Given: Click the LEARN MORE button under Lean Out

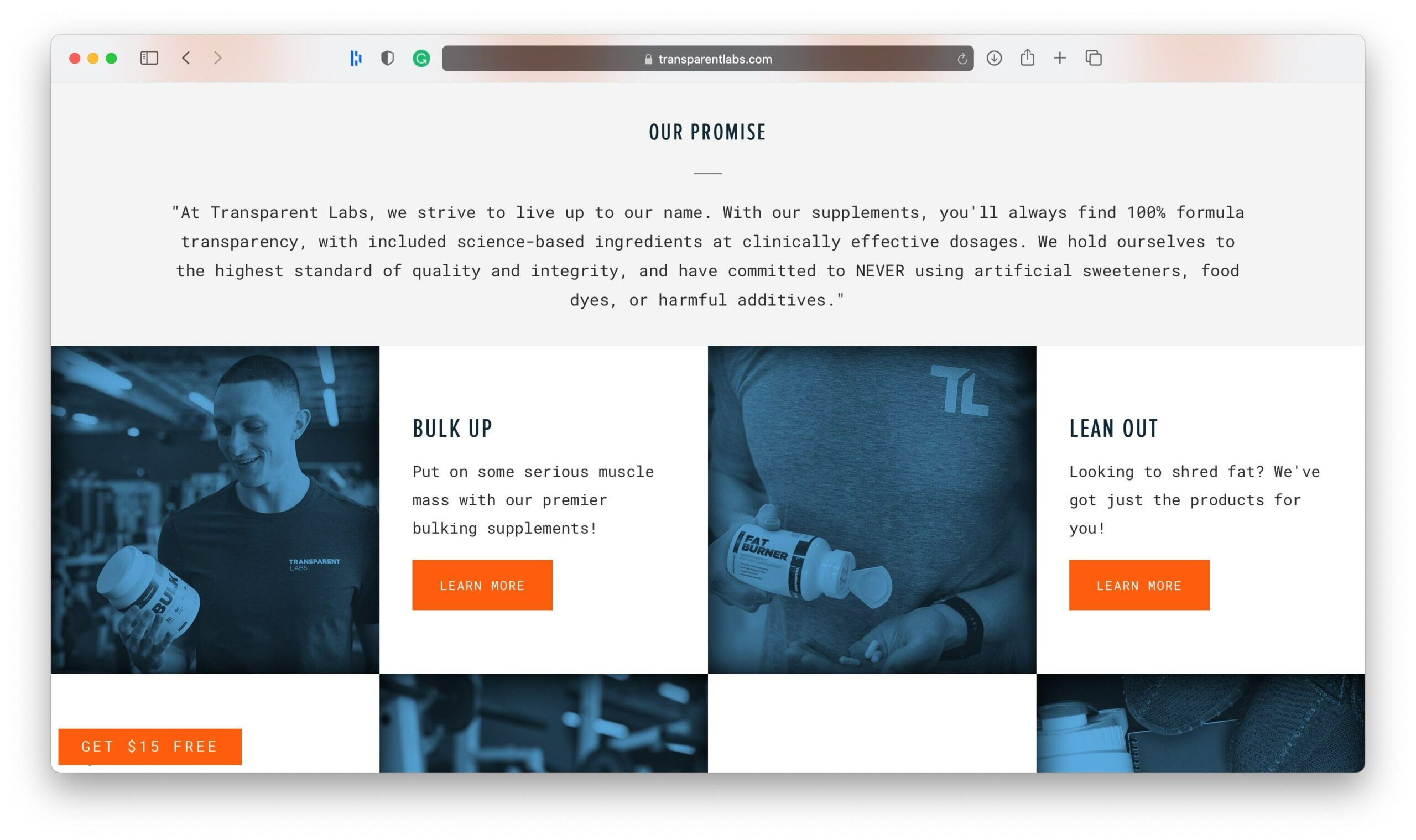Looking at the screenshot, I should click(x=1138, y=585).
